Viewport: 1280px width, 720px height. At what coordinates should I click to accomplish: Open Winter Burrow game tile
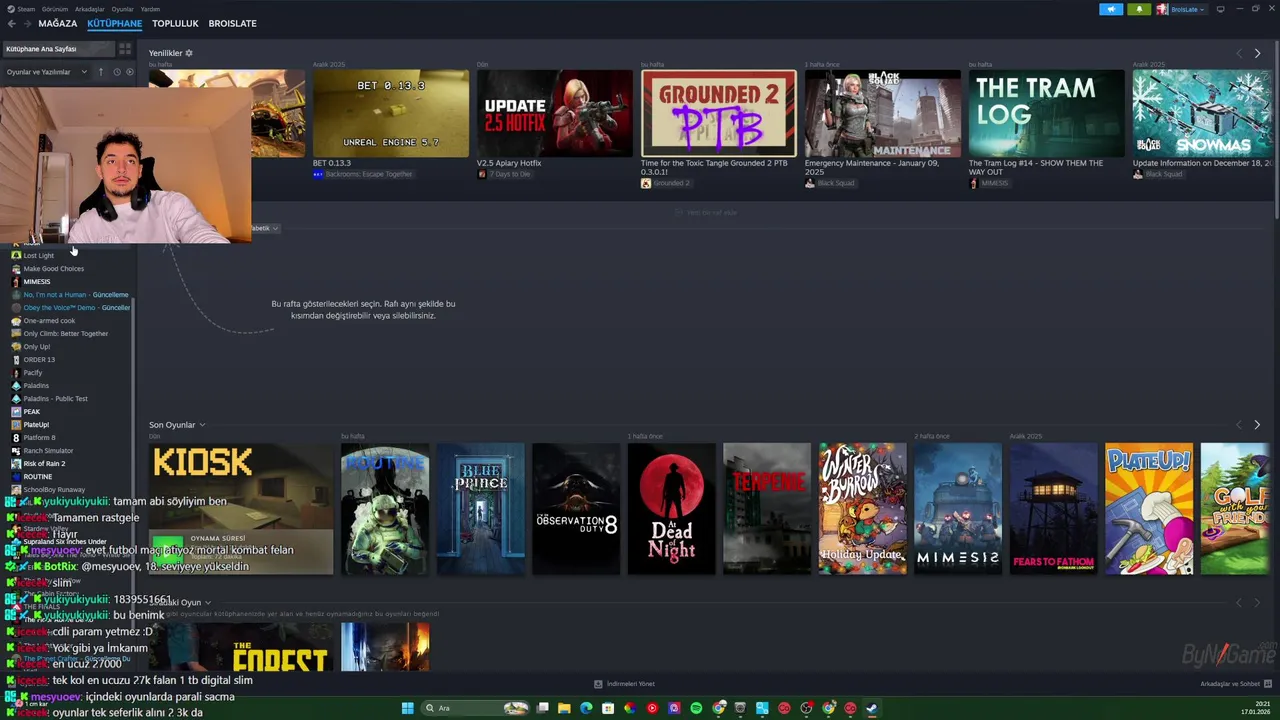click(x=863, y=509)
